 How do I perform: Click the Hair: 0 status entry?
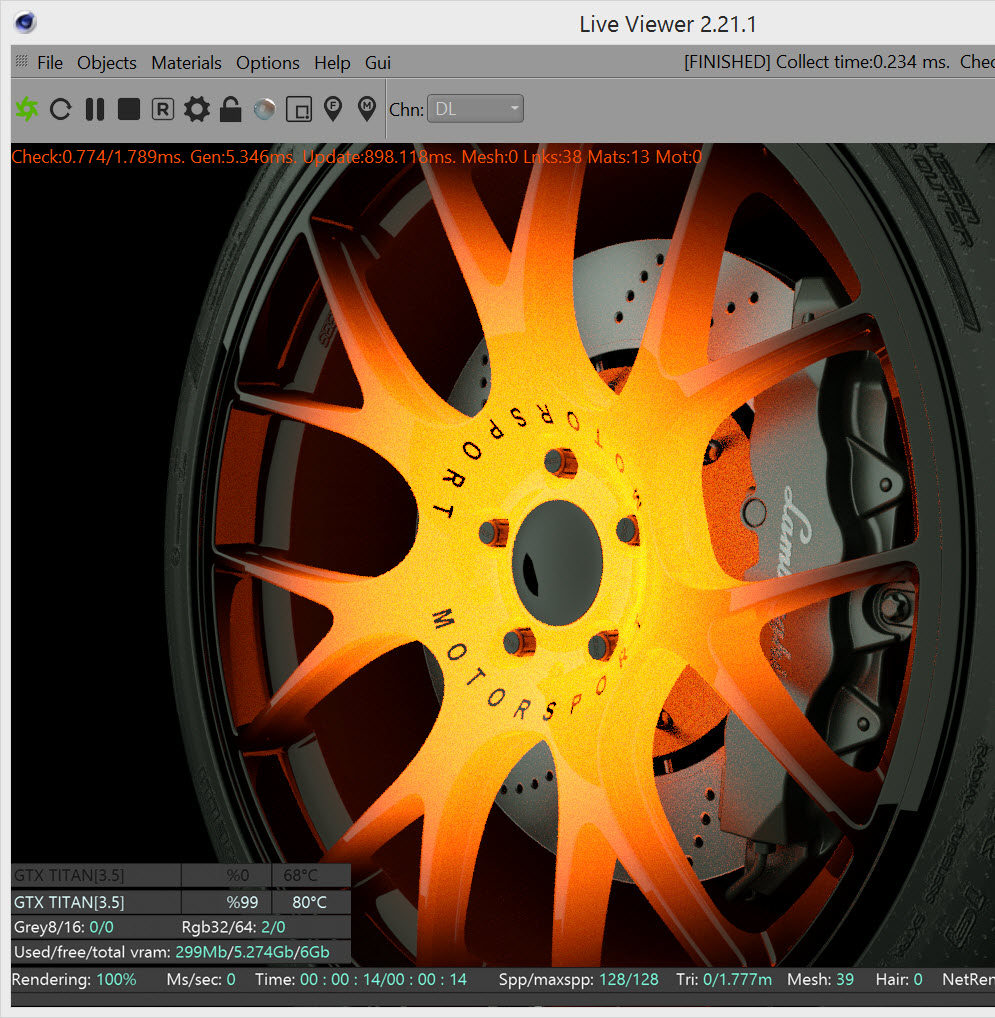(899, 980)
